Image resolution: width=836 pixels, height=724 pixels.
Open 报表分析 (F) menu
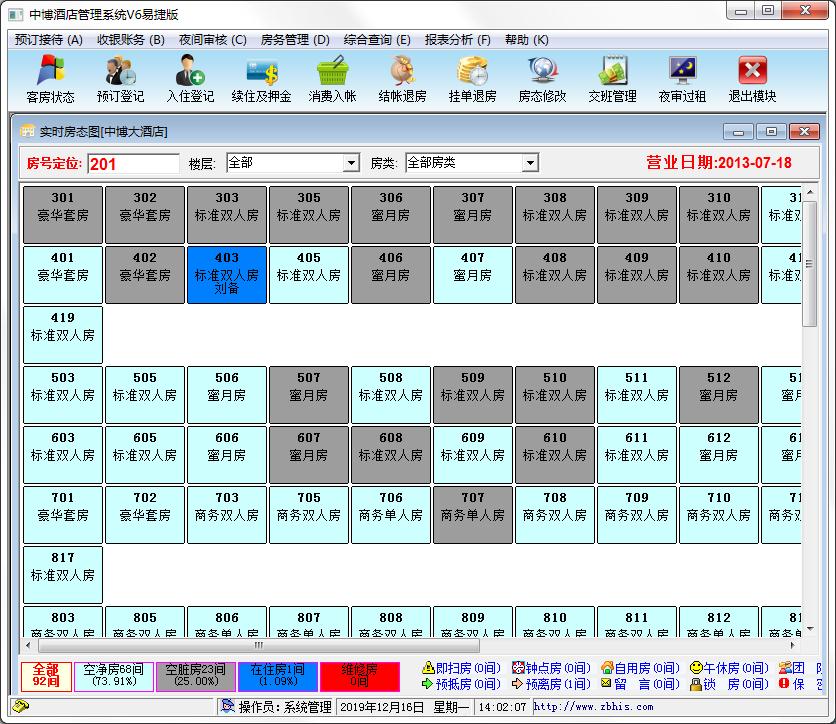tap(457, 40)
